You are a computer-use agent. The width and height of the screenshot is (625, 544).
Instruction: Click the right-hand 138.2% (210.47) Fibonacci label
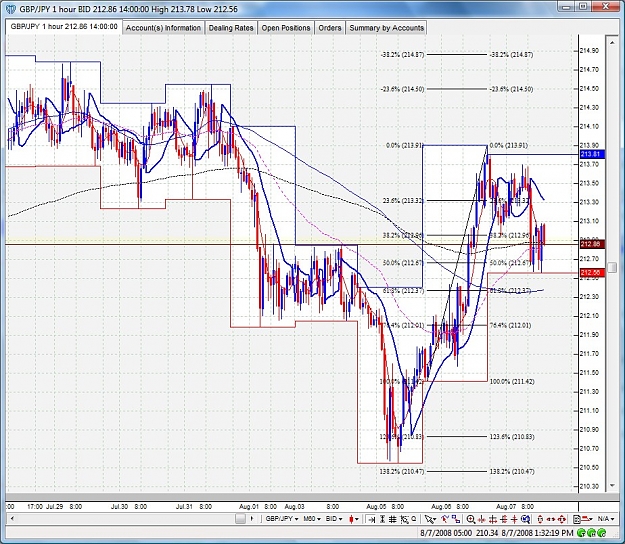pyautogui.click(x=511, y=471)
